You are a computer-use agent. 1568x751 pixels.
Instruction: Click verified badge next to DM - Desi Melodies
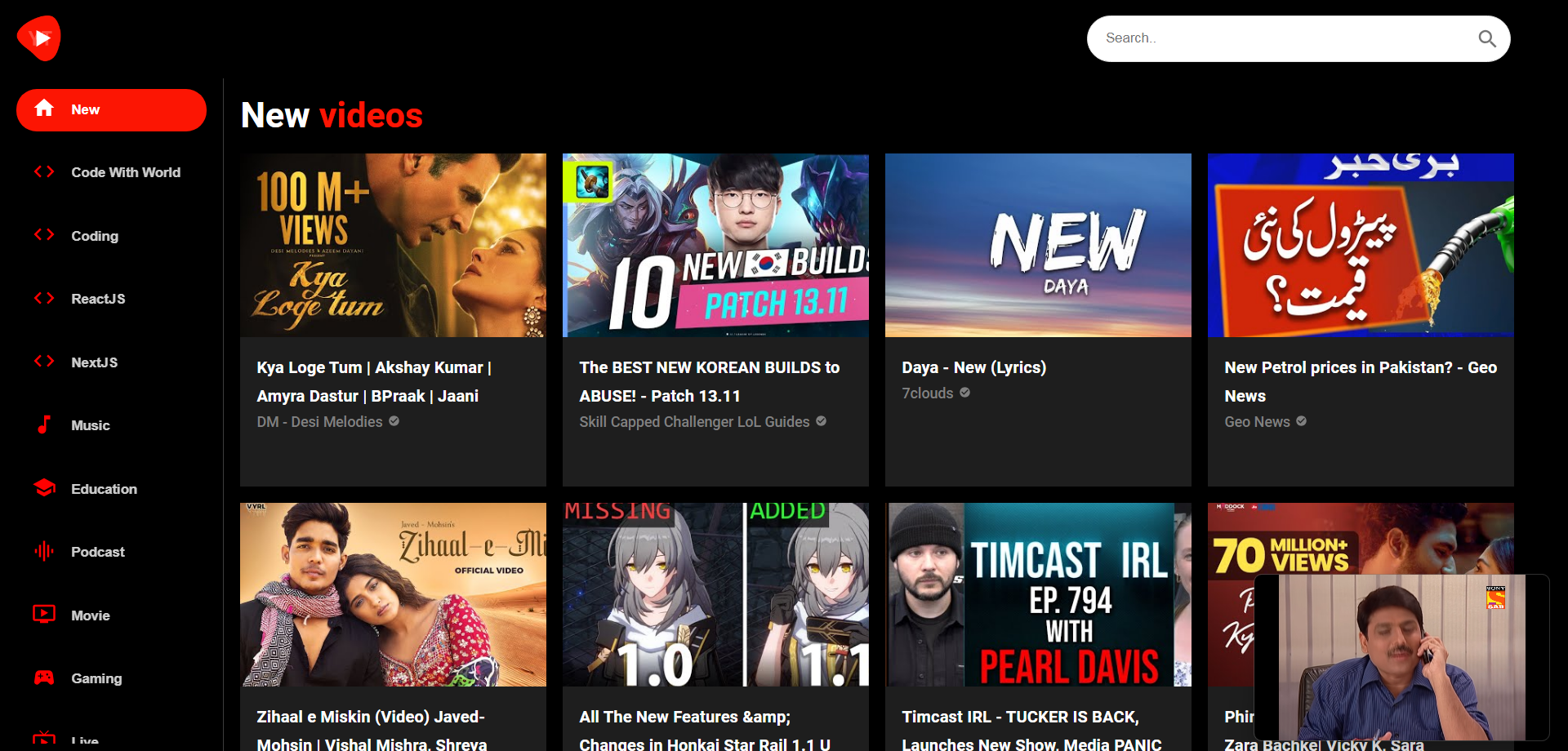(394, 421)
